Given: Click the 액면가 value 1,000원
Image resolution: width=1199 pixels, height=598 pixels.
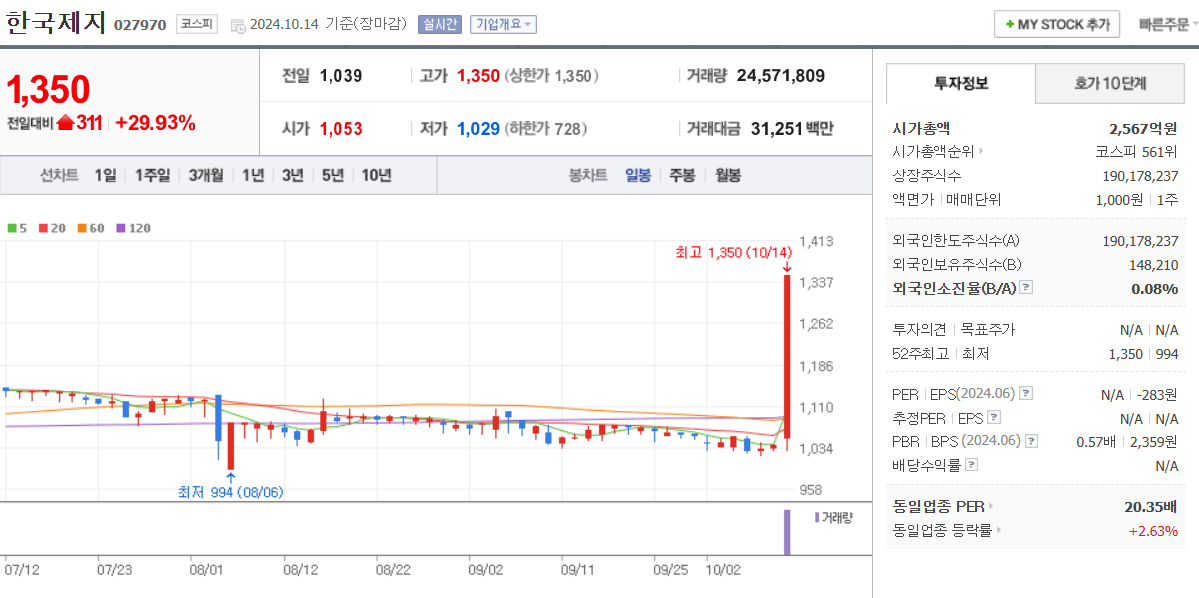Looking at the screenshot, I should [1119, 200].
